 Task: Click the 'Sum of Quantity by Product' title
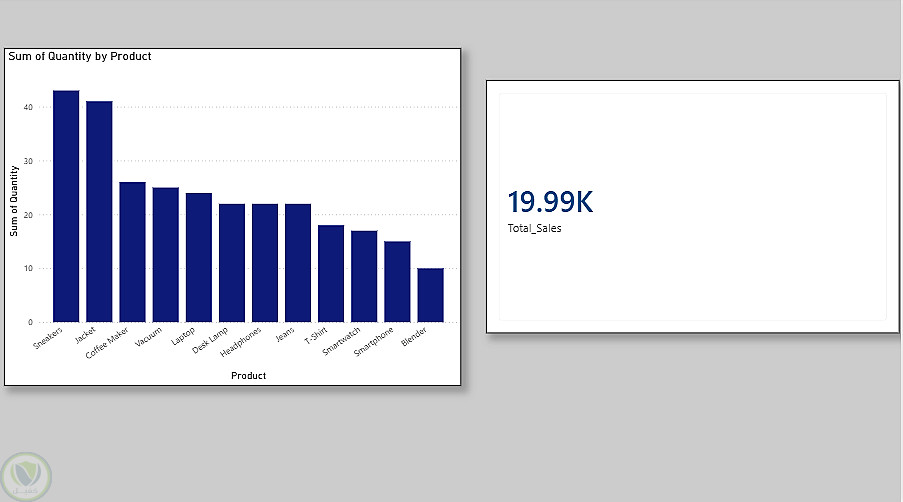point(80,56)
